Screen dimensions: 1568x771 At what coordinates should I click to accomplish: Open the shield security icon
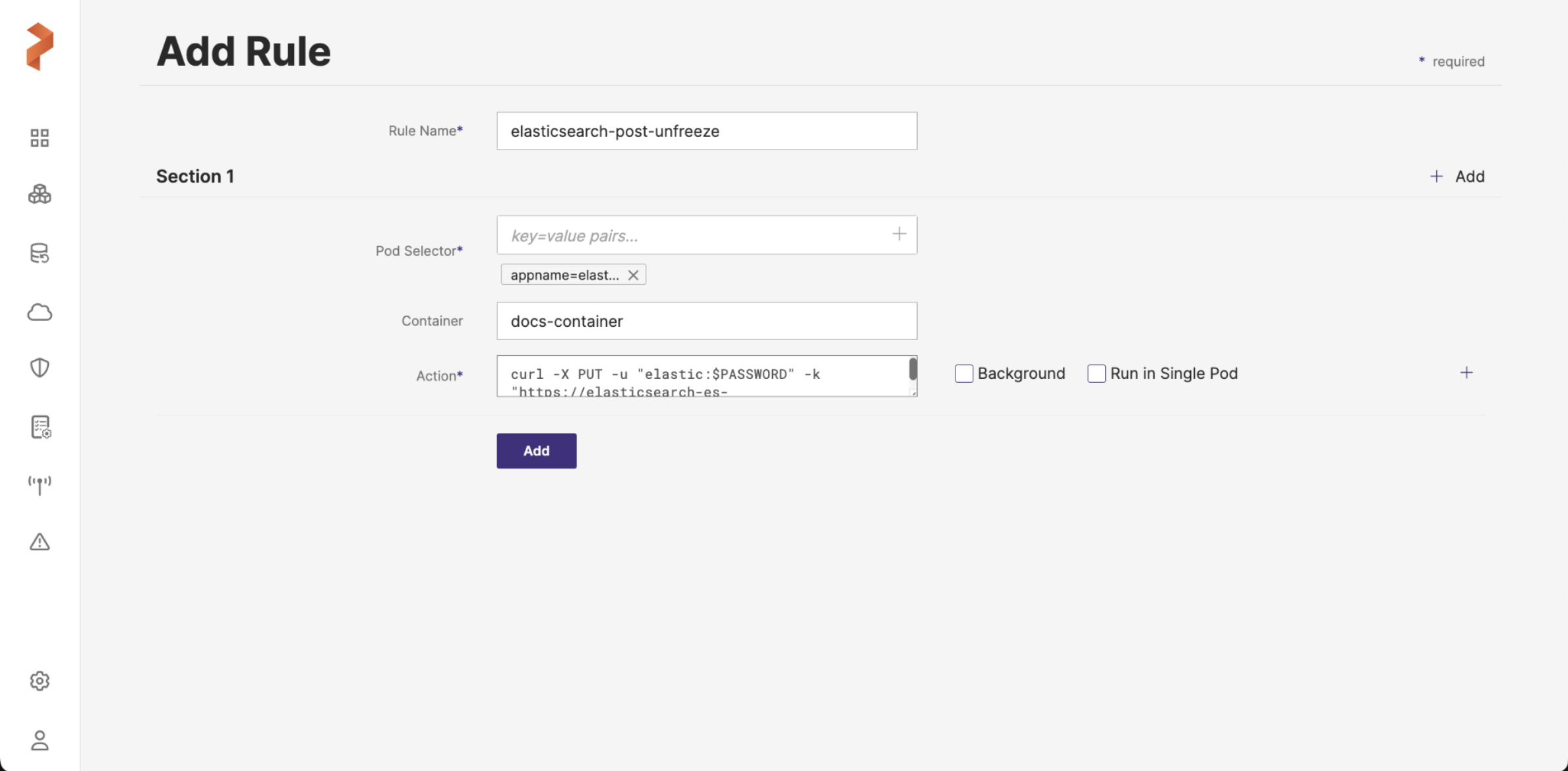point(40,368)
